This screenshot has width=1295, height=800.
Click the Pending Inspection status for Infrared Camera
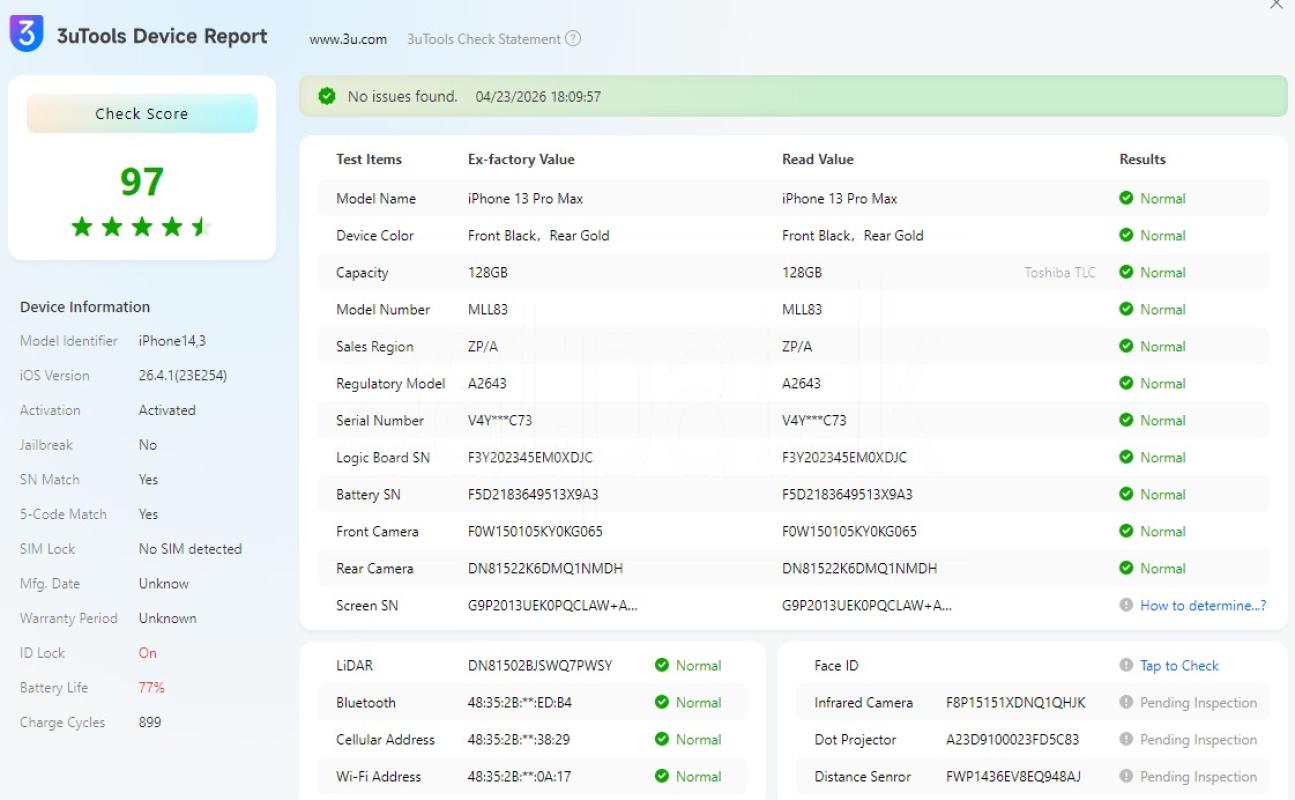(1198, 703)
